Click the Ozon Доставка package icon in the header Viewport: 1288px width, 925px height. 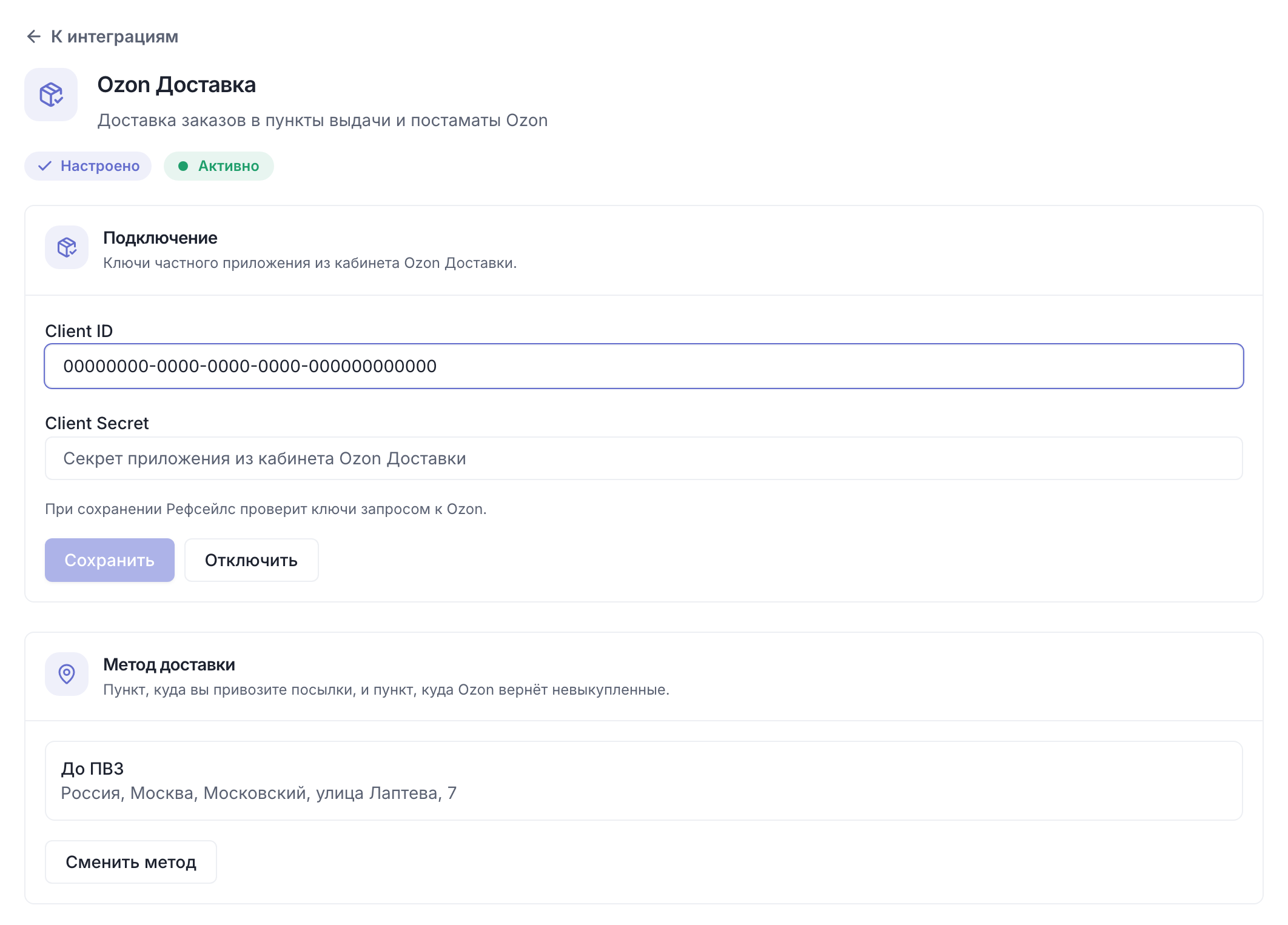[x=51, y=95]
